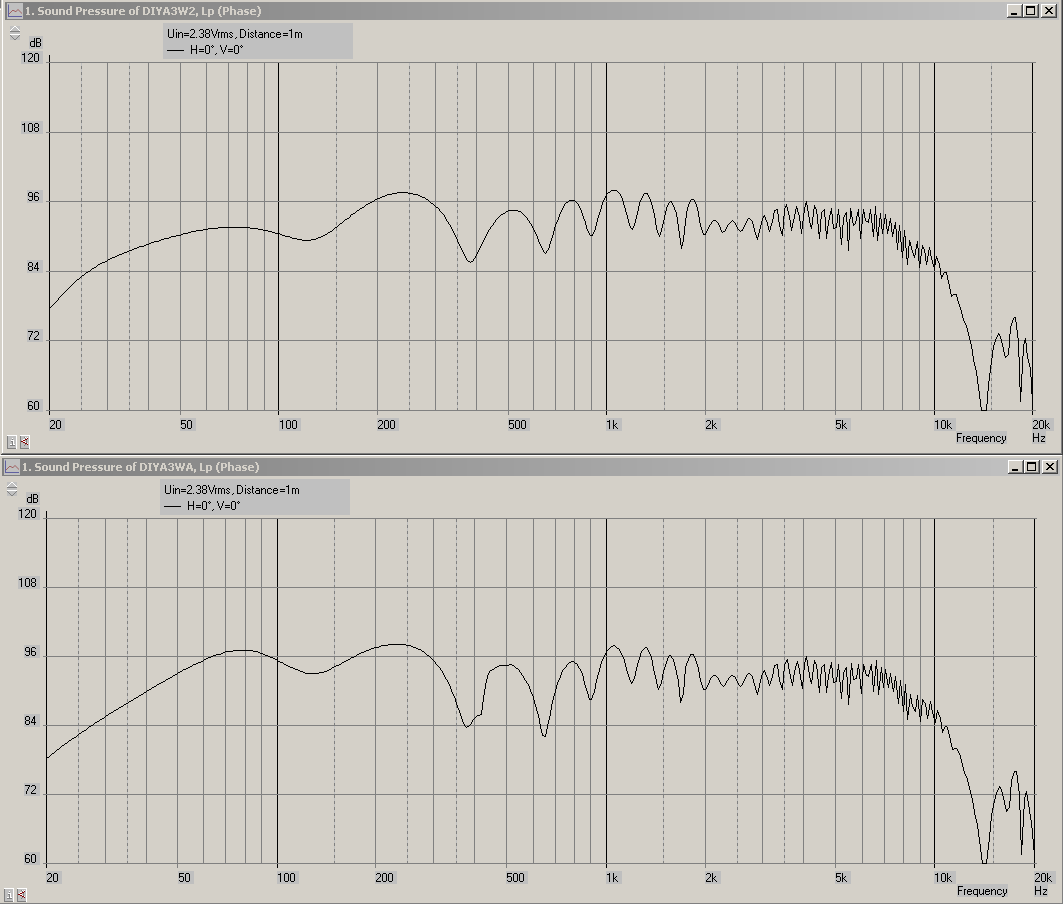Screen dimensions: 1063x904
Task: Click the Frequency axis label in DIYA3WA window
Action: [982, 891]
